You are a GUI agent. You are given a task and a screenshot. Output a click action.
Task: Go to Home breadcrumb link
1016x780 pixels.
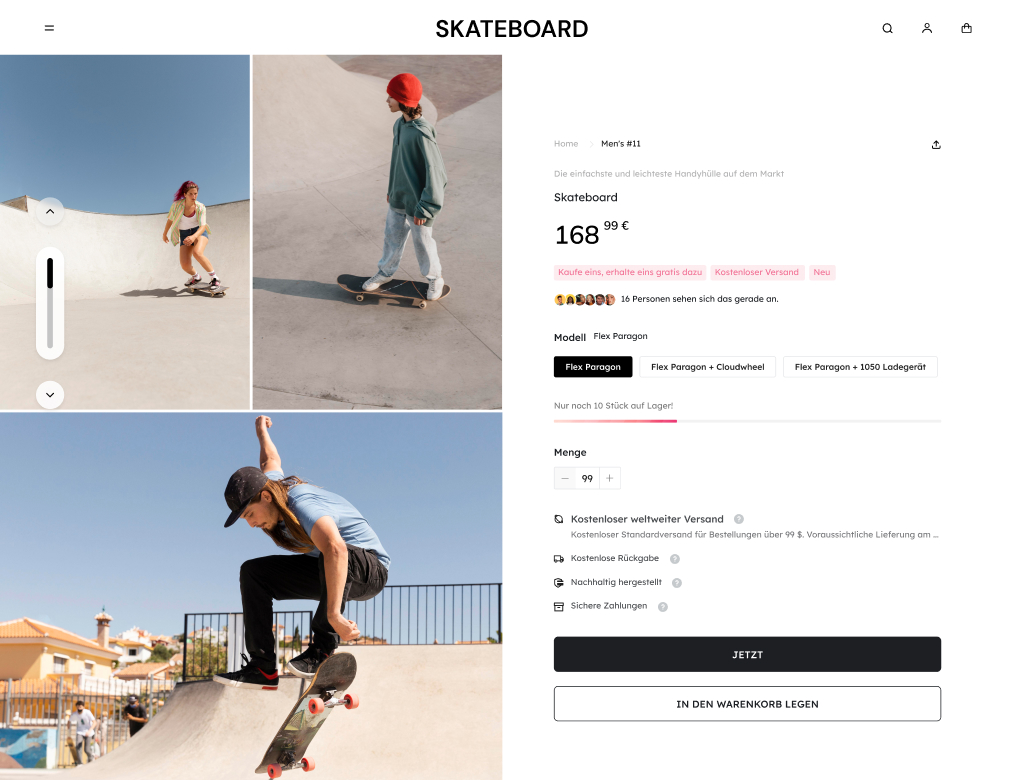[x=566, y=144]
